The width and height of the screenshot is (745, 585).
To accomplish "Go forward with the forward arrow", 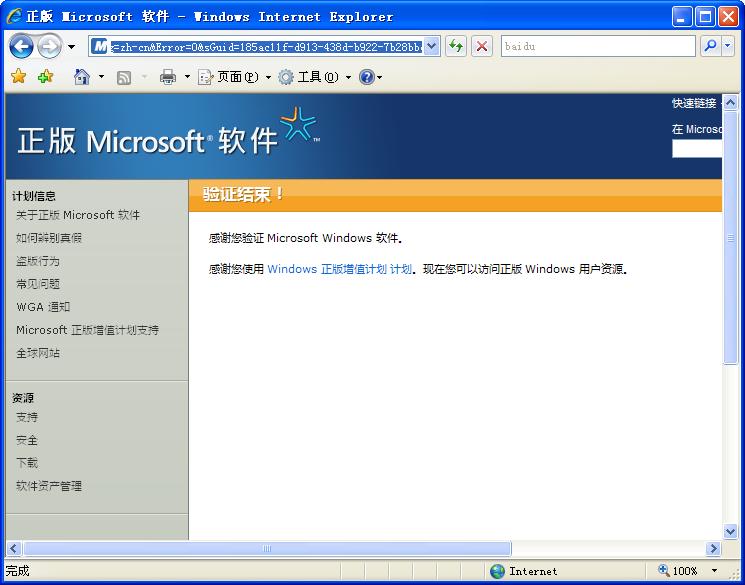I will (49, 47).
